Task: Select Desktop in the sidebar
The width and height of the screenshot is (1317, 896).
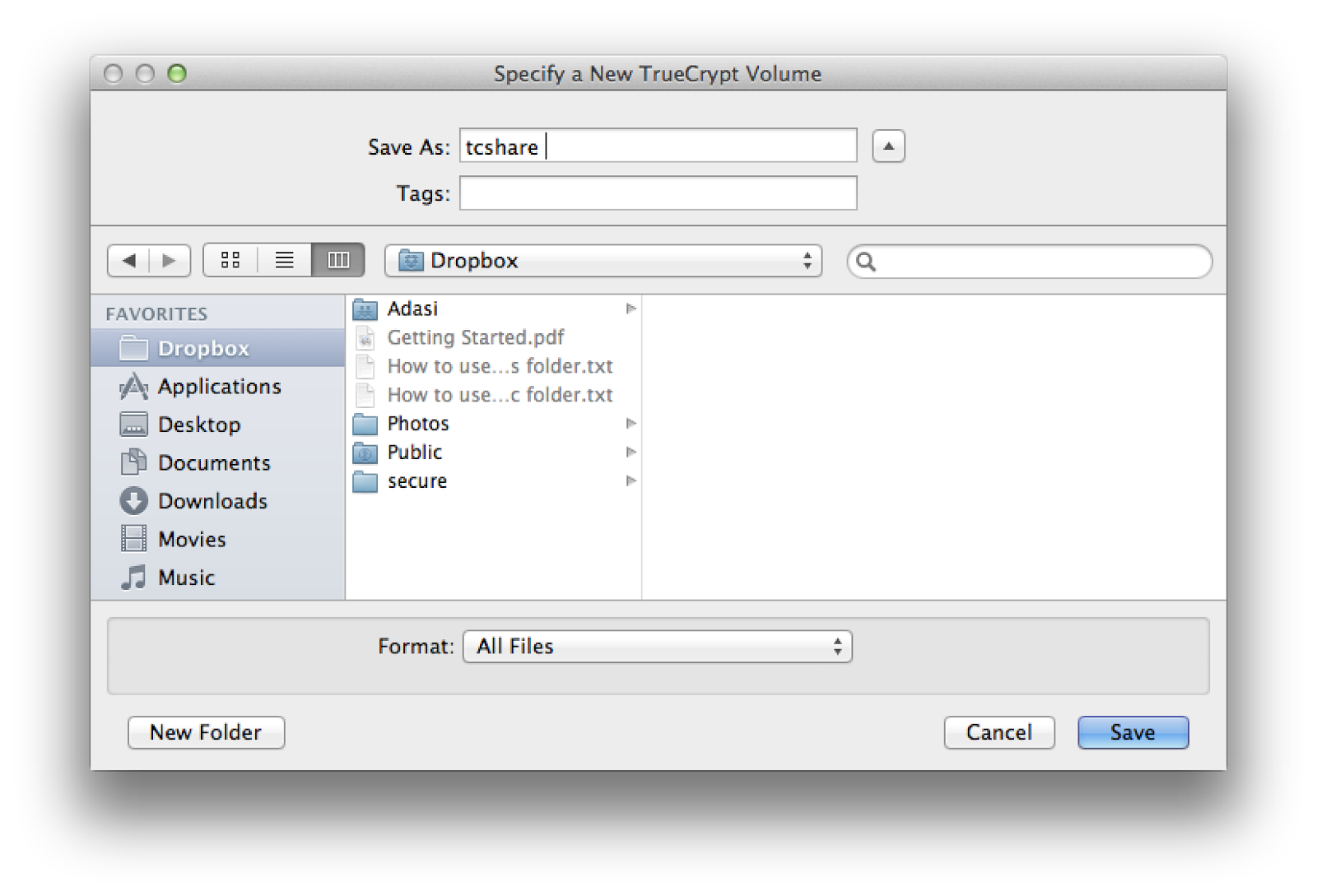Action: [199, 425]
